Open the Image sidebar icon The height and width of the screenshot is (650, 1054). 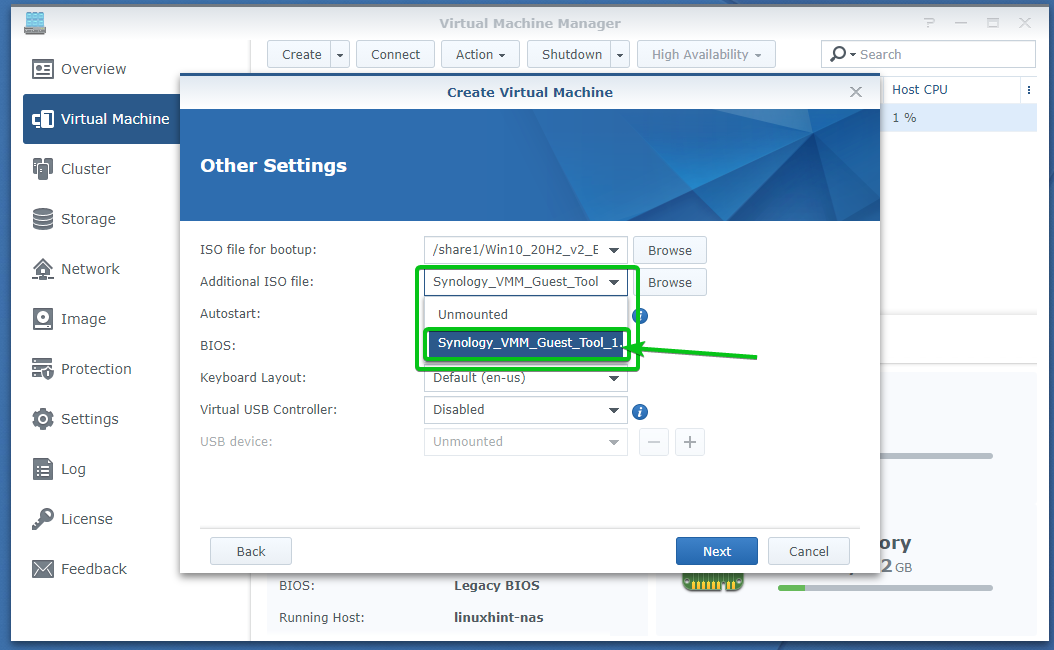[42, 319]
